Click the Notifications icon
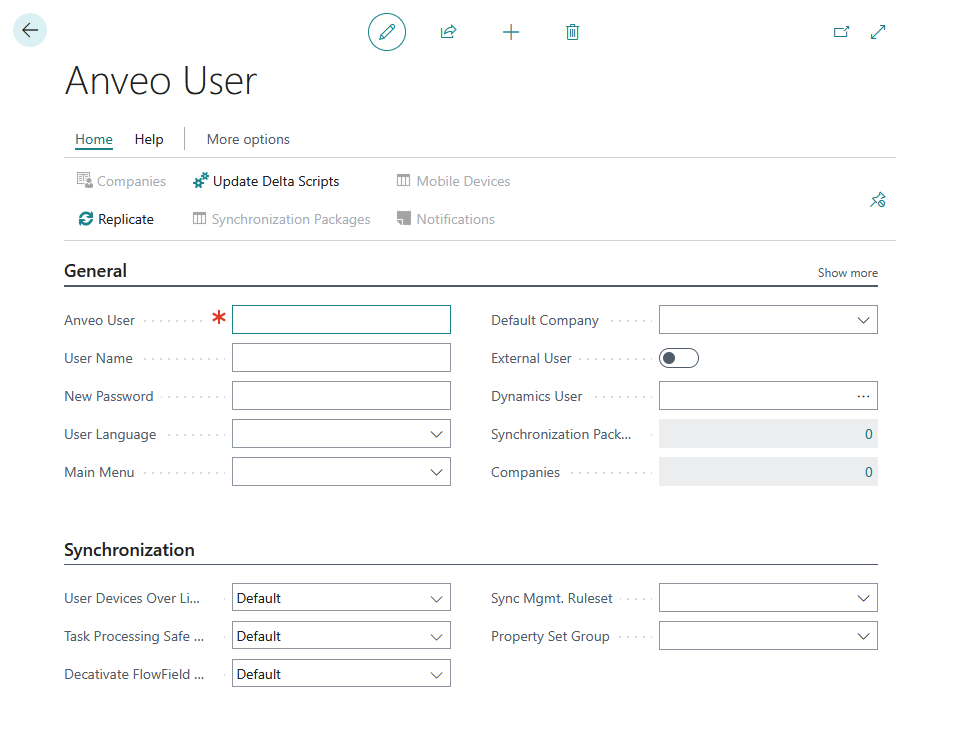Screen dimensions: 959x731 [404, 218]
